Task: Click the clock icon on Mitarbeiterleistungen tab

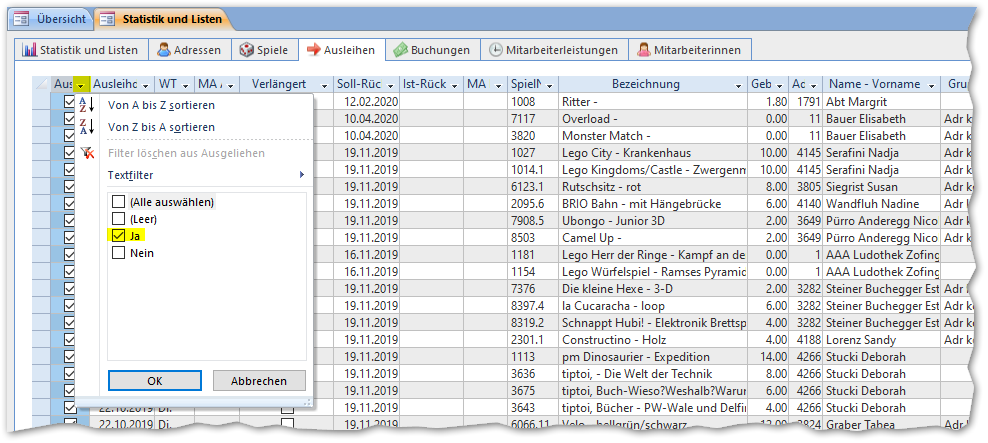Action: (496, 50)
